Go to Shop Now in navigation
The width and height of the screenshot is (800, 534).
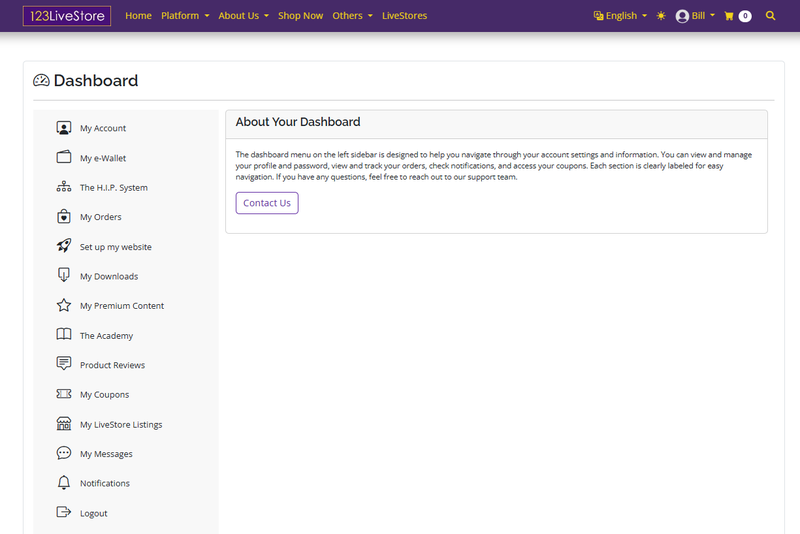pyautogui.click(x=300, y=16)
